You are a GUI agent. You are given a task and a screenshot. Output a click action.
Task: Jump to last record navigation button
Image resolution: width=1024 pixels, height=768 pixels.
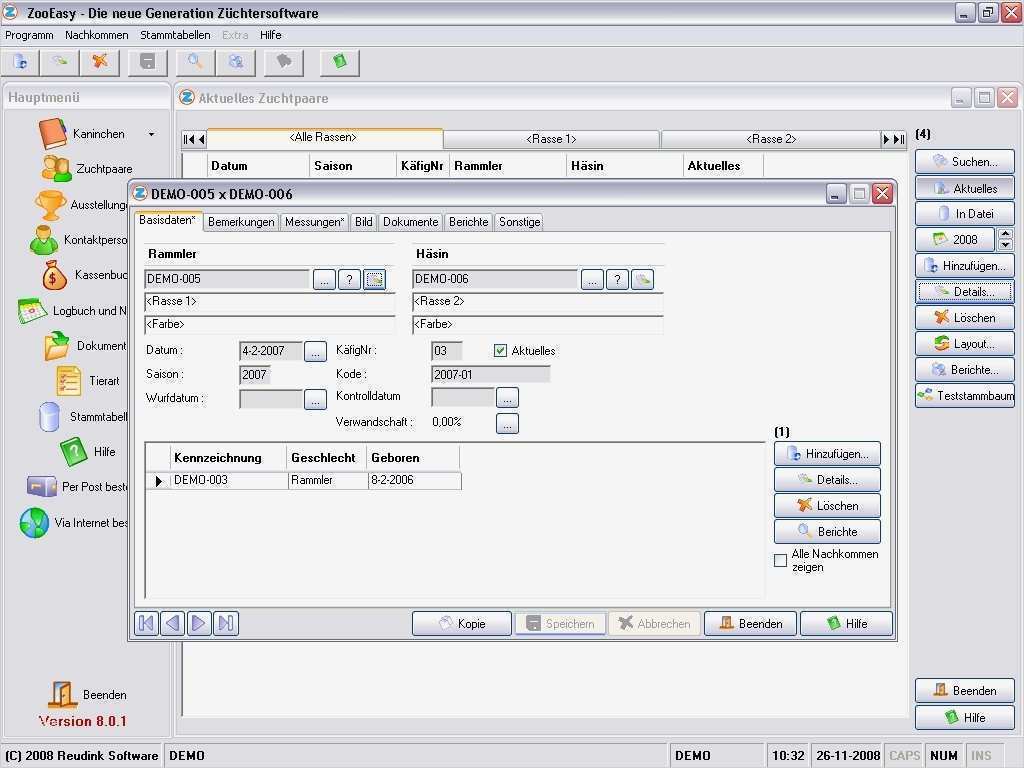click(226, 624)
